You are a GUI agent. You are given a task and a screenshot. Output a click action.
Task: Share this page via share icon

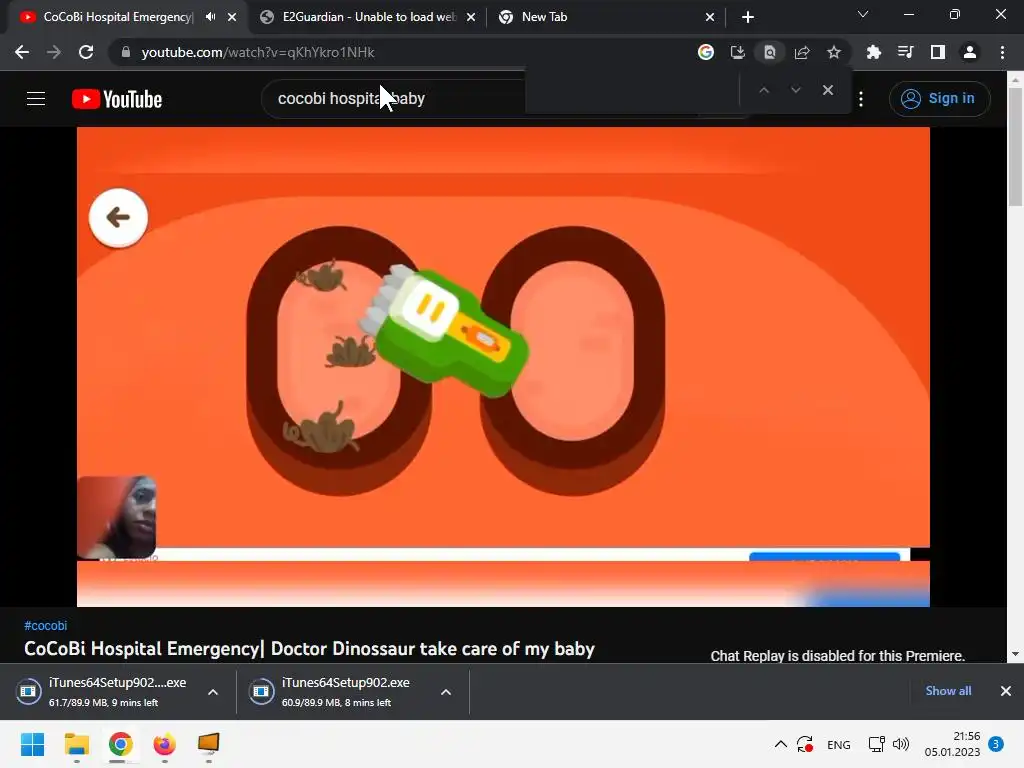(x=802, y=52)
